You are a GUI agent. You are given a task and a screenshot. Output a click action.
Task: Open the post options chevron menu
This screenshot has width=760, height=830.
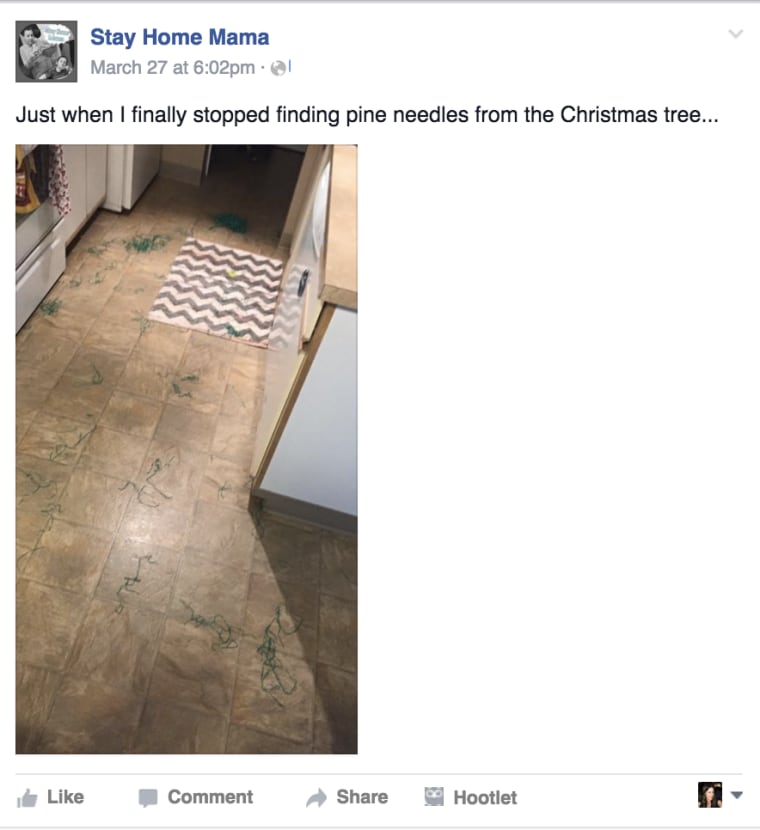click(736, 34)
